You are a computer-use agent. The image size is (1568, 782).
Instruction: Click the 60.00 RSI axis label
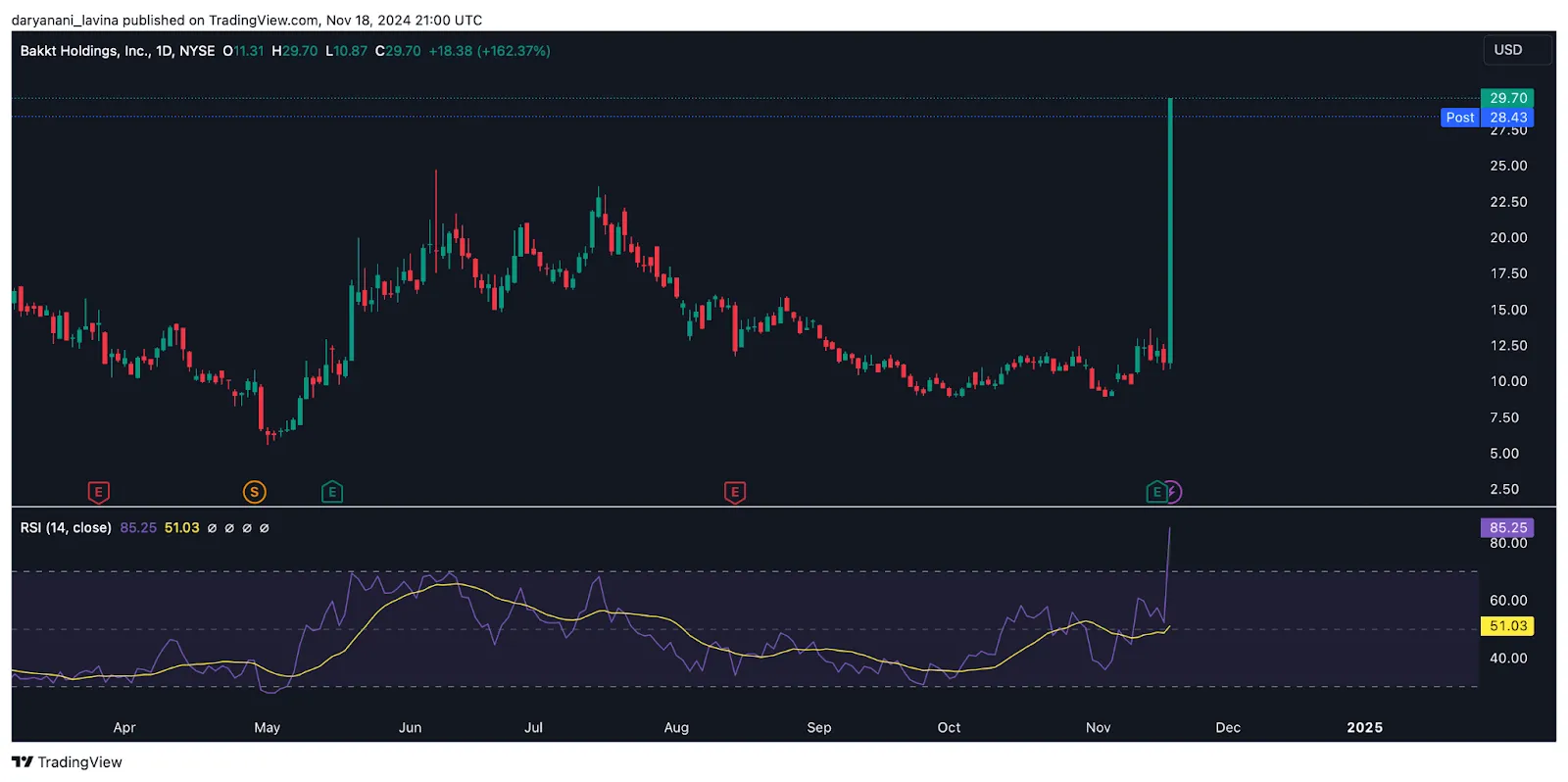tap(1508, 601)
